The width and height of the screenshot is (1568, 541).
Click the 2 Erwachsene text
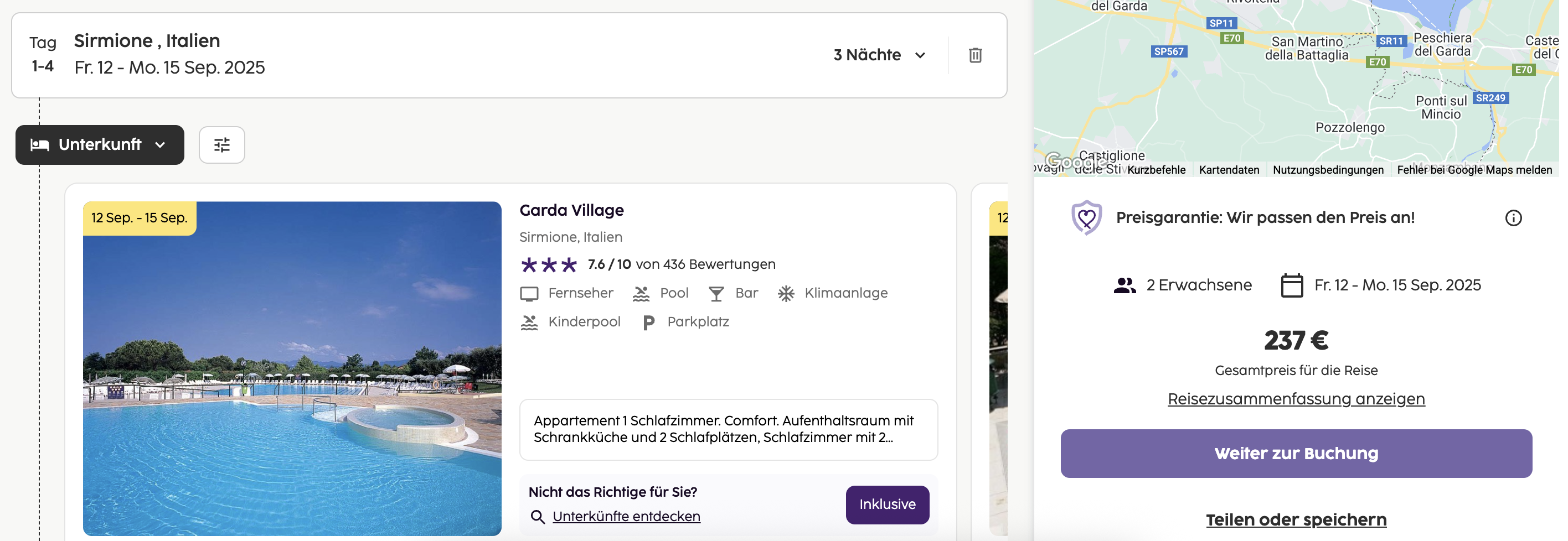pyautogui.click(x=1199, y=285)
